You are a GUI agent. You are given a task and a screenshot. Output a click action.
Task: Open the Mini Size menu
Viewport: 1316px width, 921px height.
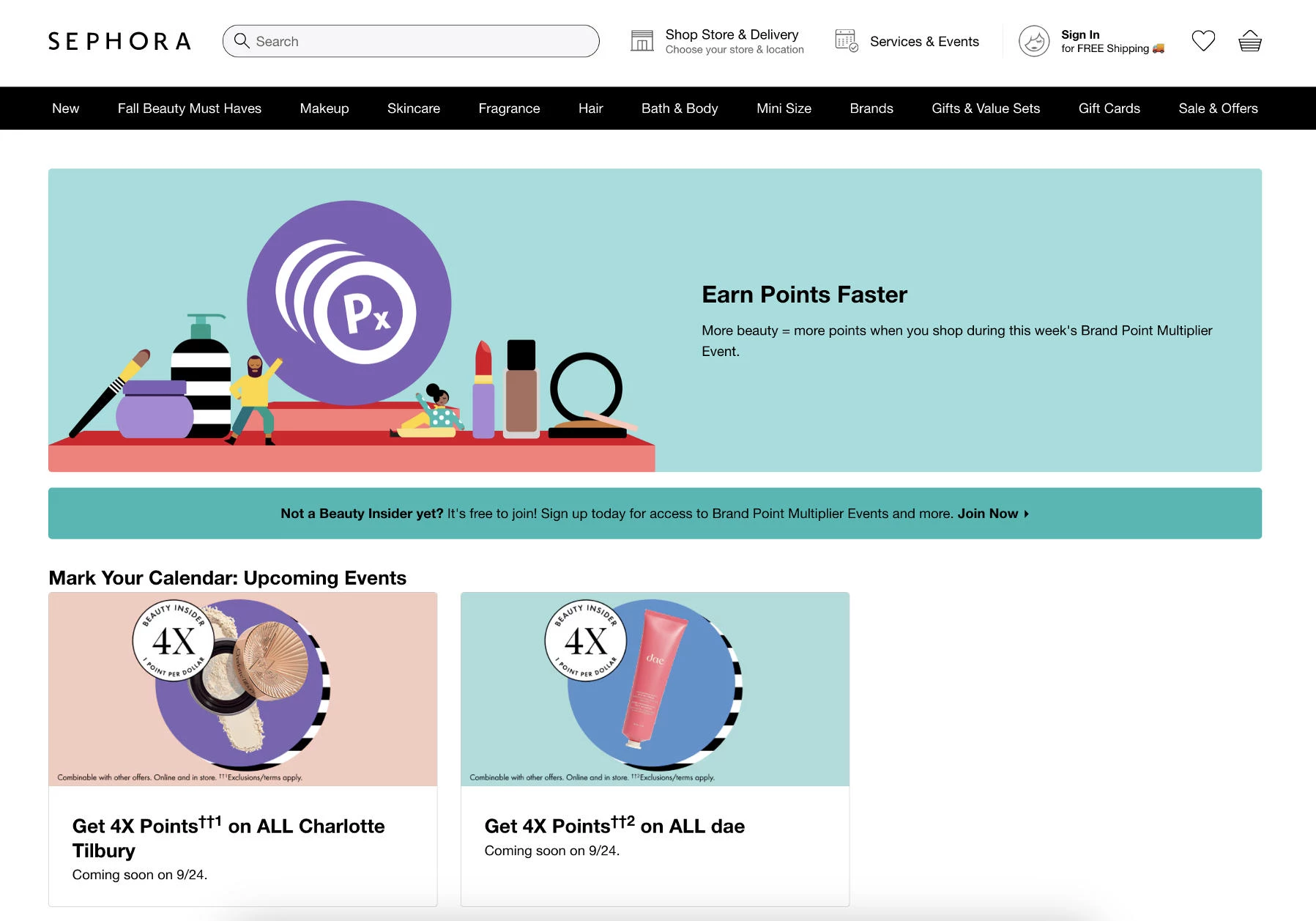point(784,108)
